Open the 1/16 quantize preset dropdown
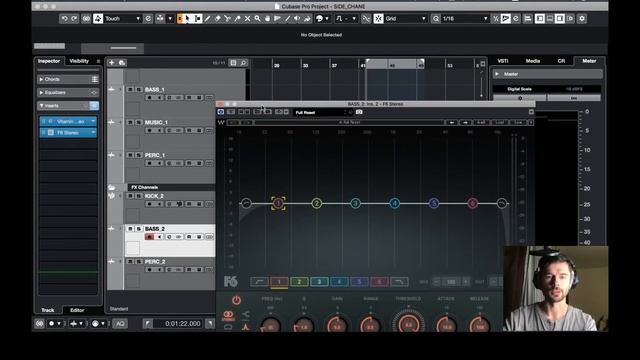640x360 pixels. [x=465, y=19]
